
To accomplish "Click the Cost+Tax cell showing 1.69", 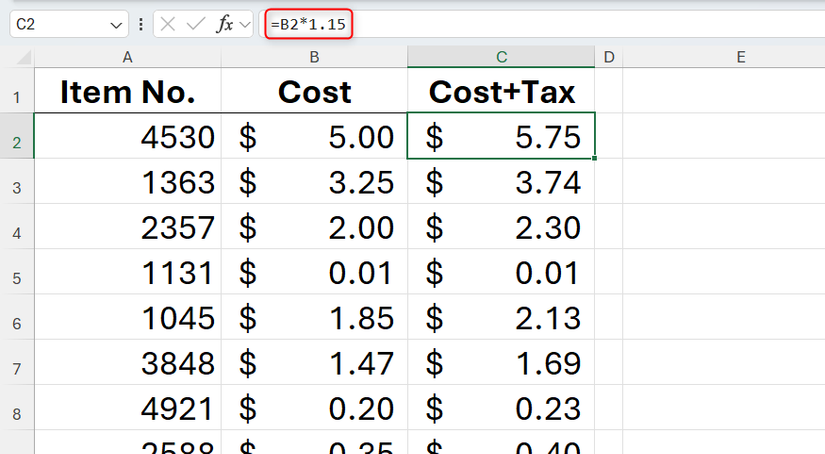I will click(501, 362).
